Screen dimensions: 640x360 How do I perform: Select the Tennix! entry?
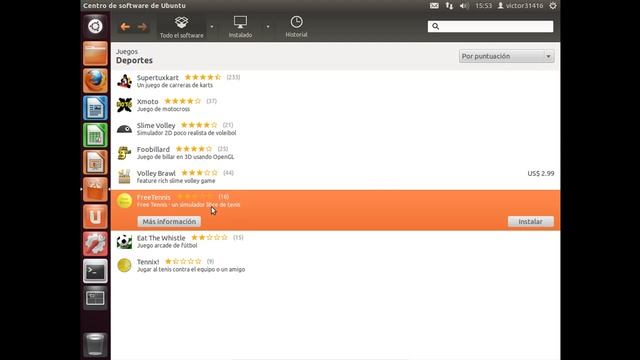coord(335,265)
